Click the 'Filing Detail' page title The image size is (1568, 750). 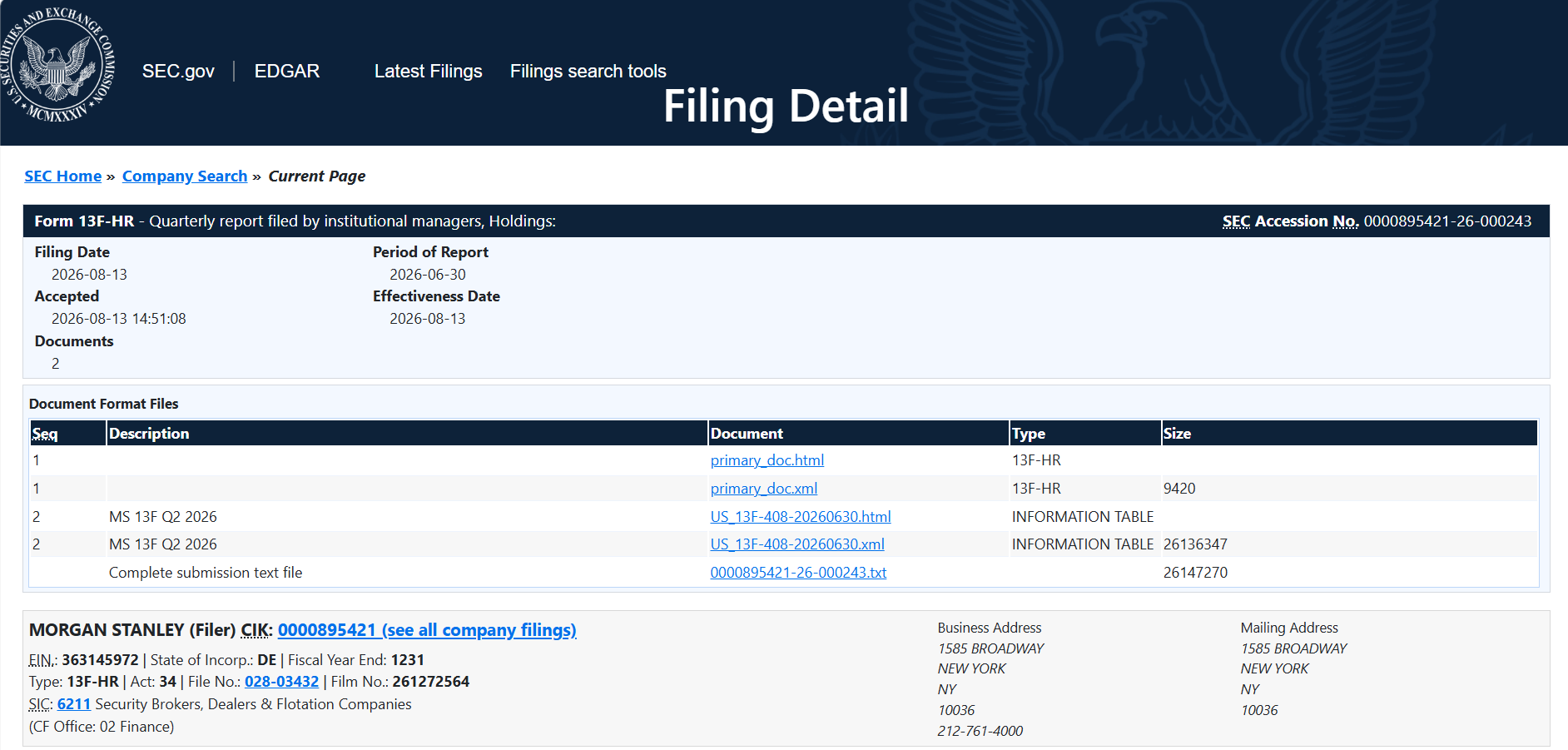(x=786, y=107)
